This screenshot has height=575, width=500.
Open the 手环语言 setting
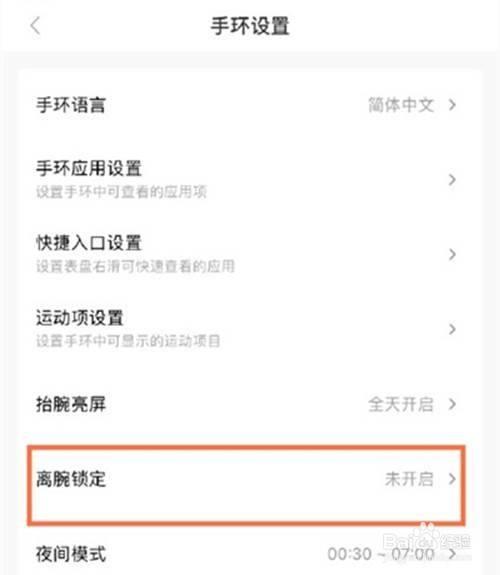[249, 105]
